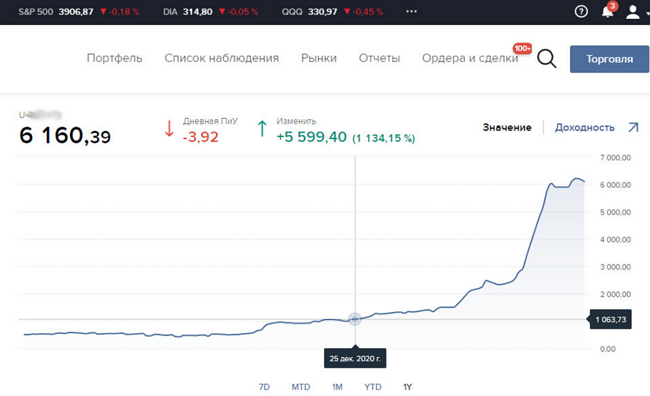
Task: Open Список наблюдения menu item
Action: click(221, 58)
